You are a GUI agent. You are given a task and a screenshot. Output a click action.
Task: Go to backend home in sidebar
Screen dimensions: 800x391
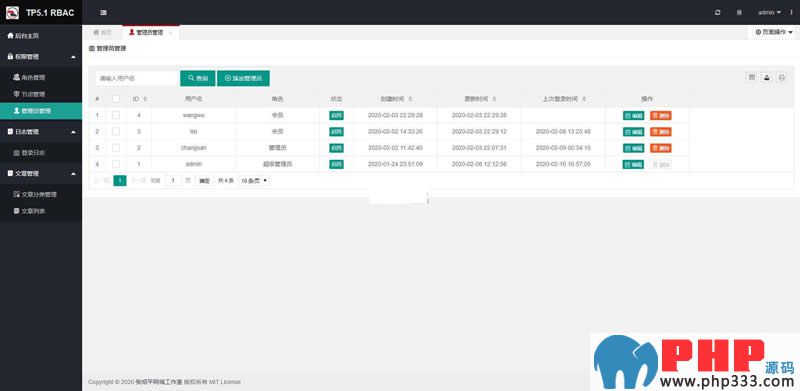tap(41, 36)
